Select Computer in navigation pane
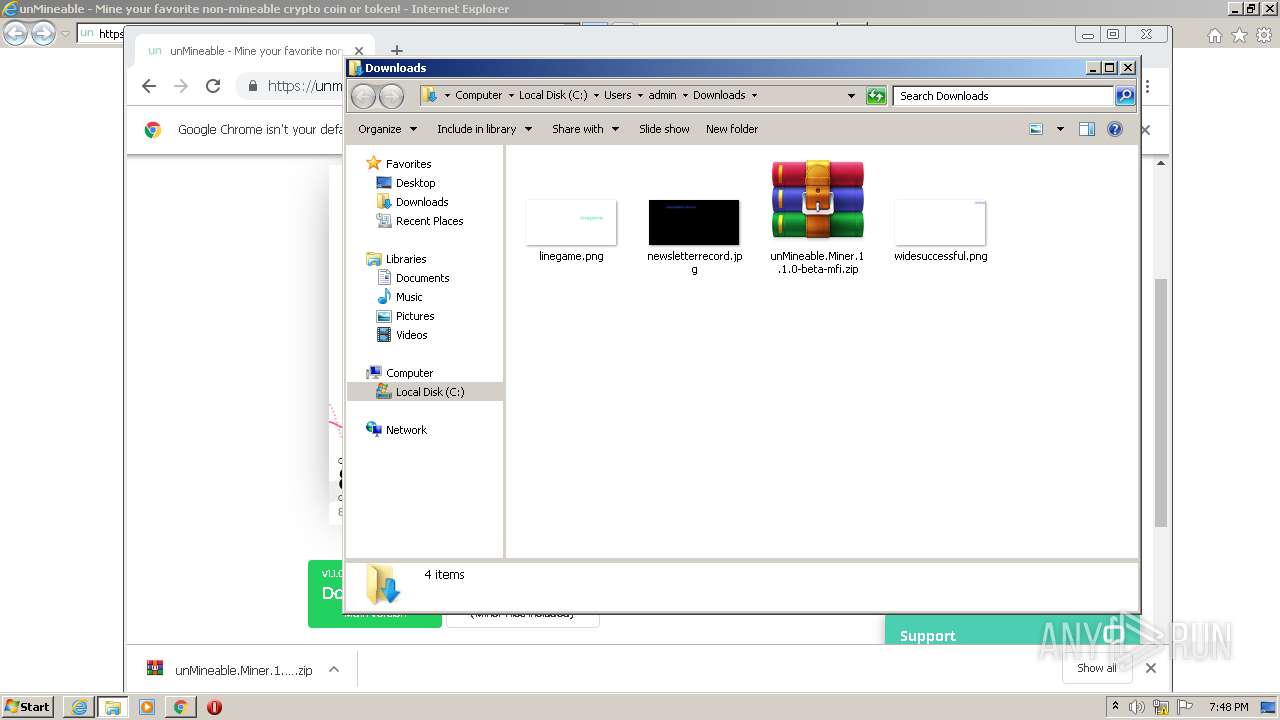Screen dimensions: 1280x720 (409, 373)
